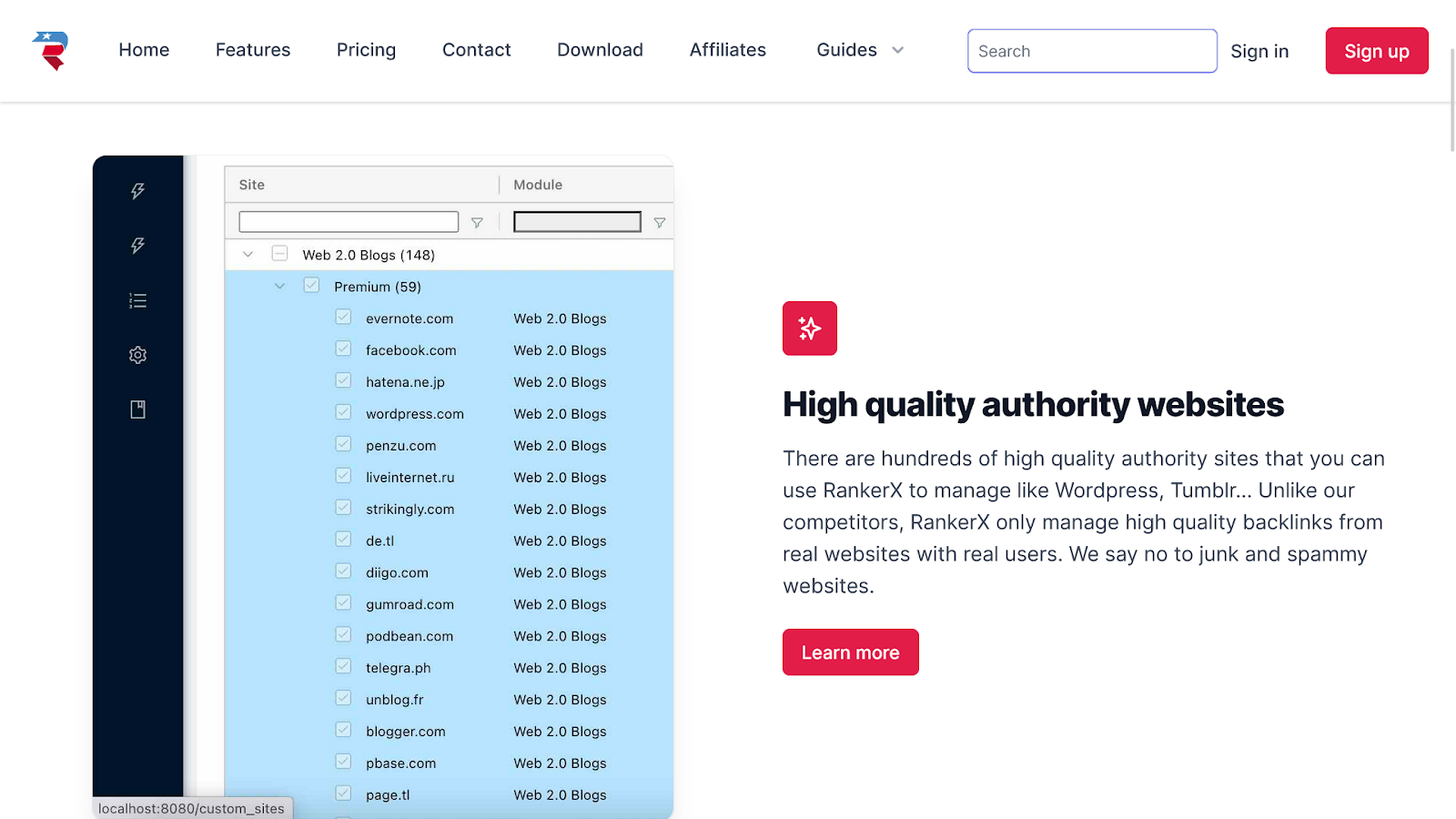Toggle the Premium (59) group checkbox
Screen dimensions: 1456x819
pyautogui.click(x=311, y=285)
